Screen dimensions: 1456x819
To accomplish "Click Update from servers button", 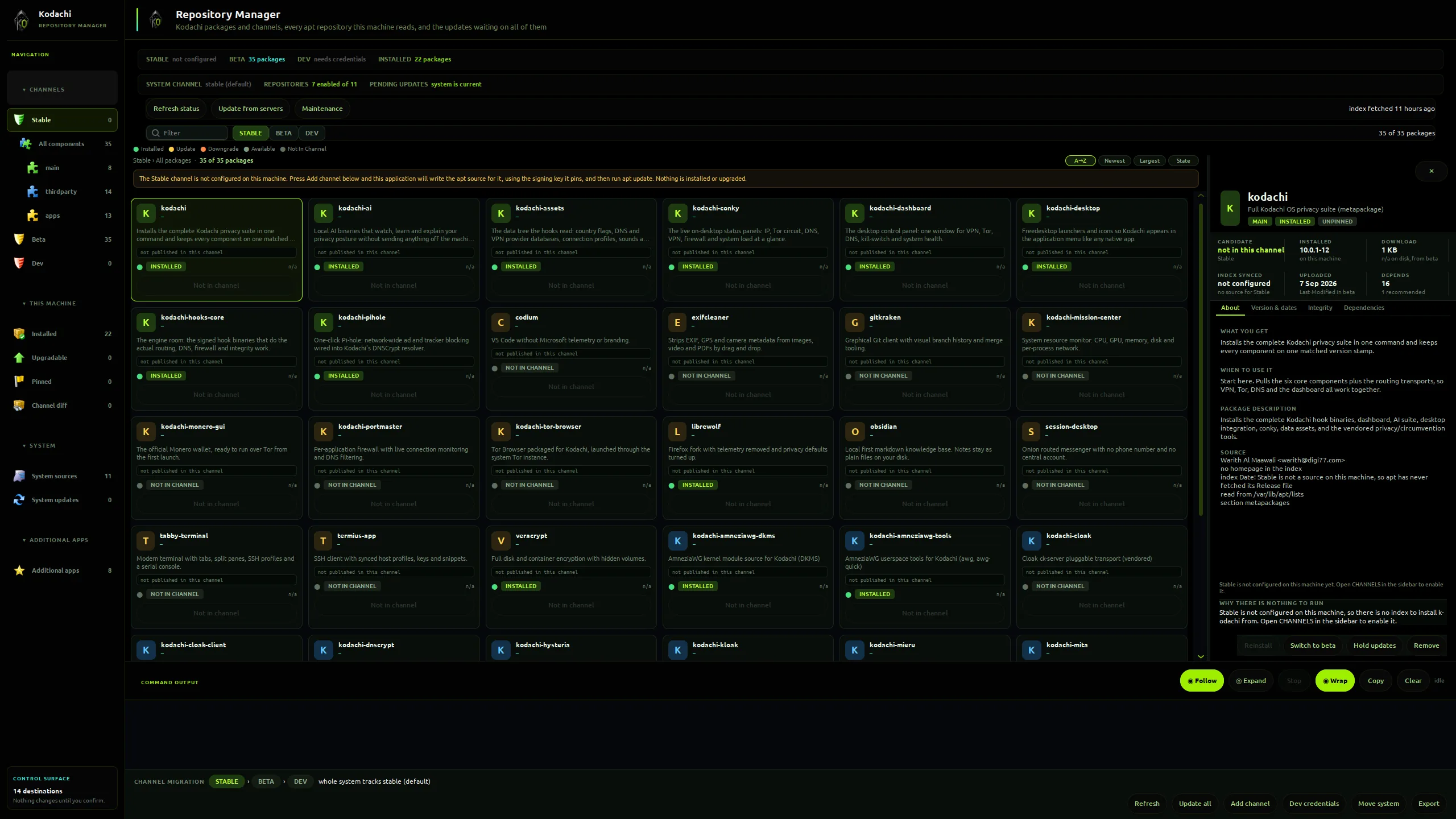I will [250, 109].
